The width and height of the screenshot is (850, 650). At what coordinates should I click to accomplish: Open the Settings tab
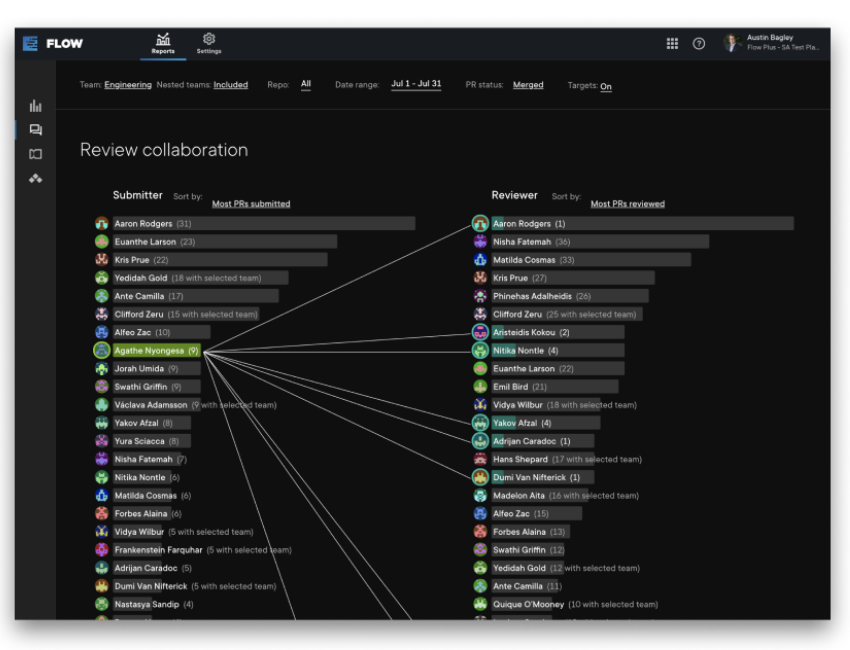(209, 43)
